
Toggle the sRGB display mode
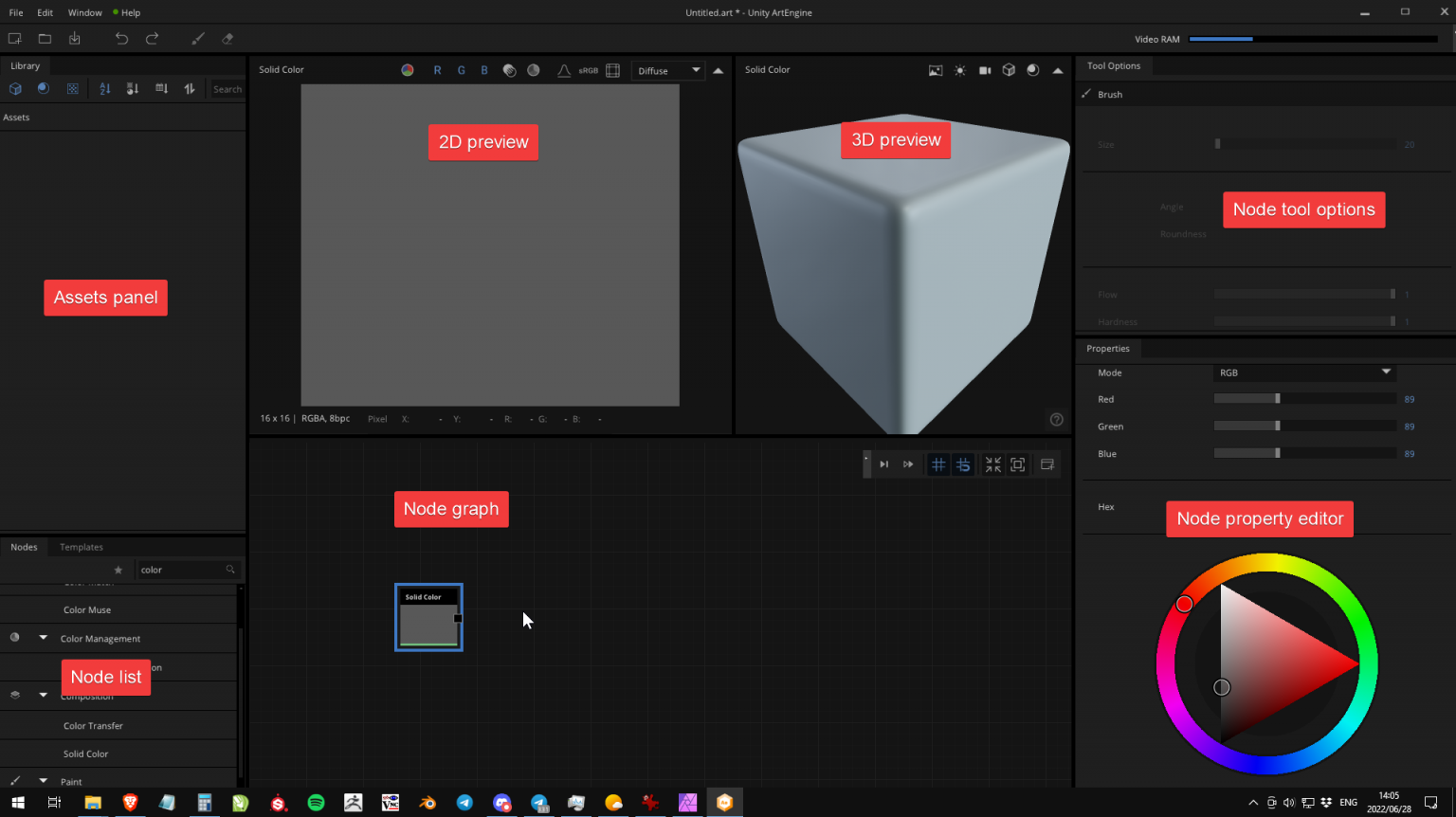(588, 69)
